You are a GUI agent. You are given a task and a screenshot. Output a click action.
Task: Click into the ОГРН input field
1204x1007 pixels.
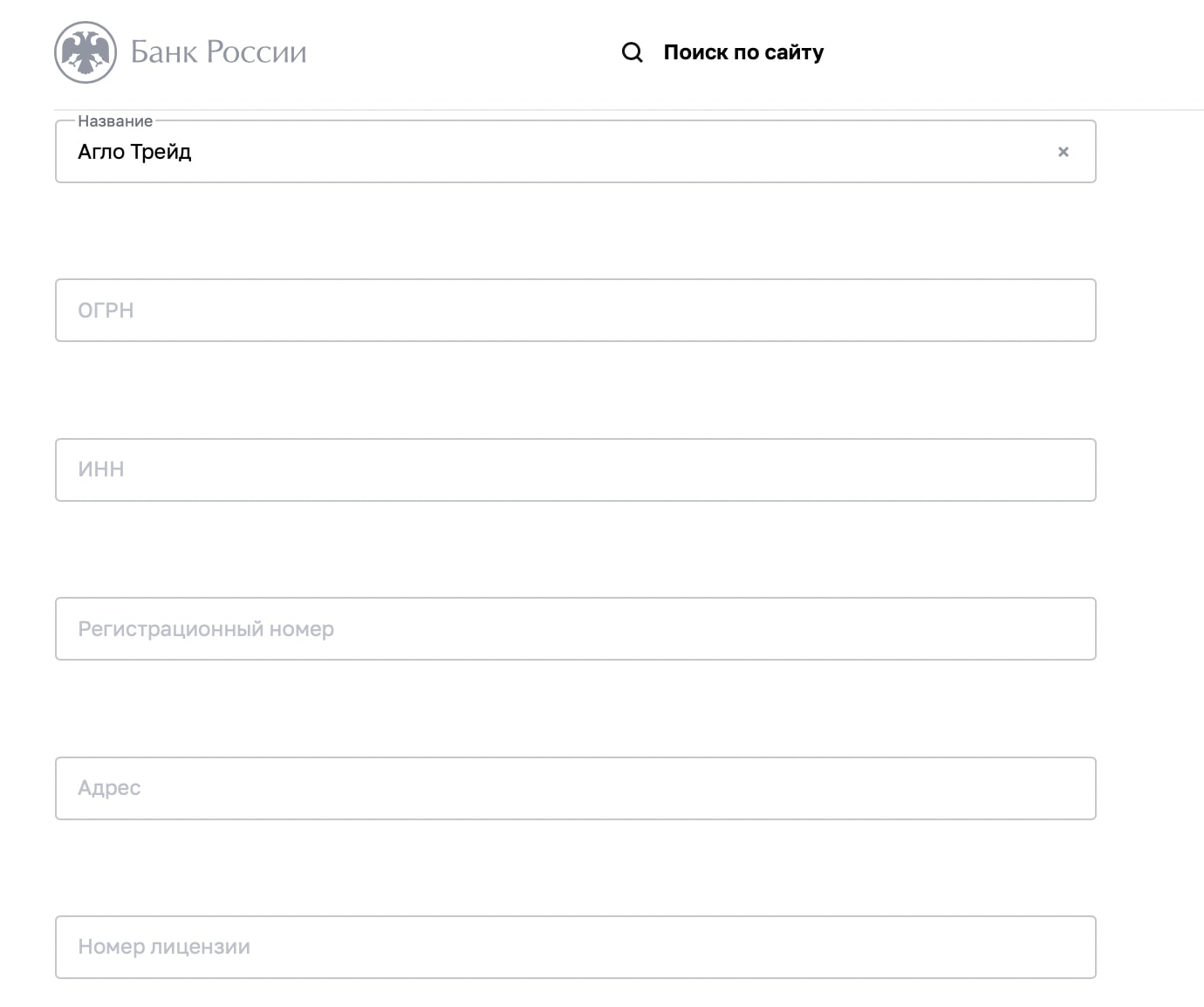(576, 310)
